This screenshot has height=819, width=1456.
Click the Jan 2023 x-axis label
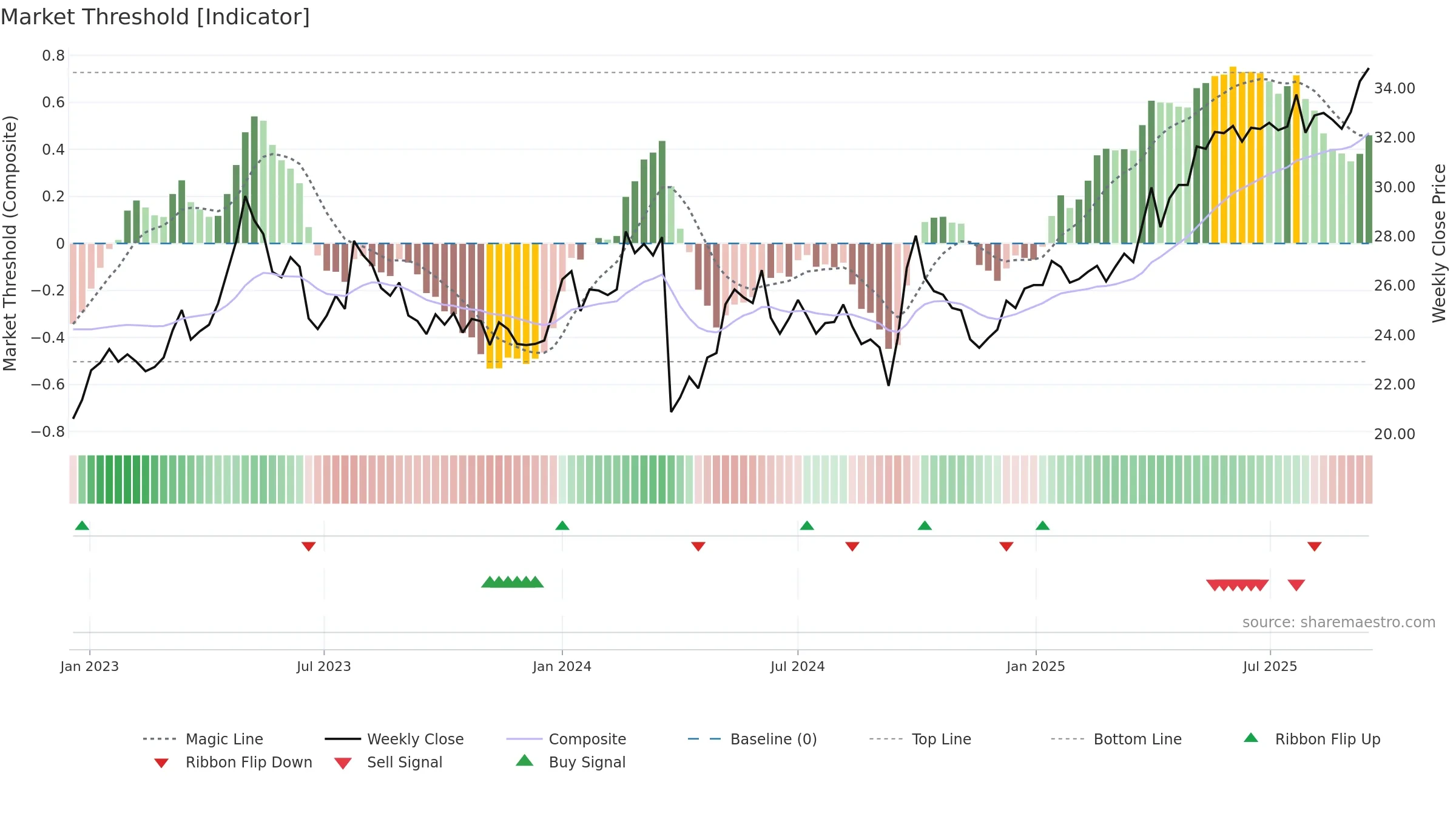pyautogui.click(x=90, y=666)
